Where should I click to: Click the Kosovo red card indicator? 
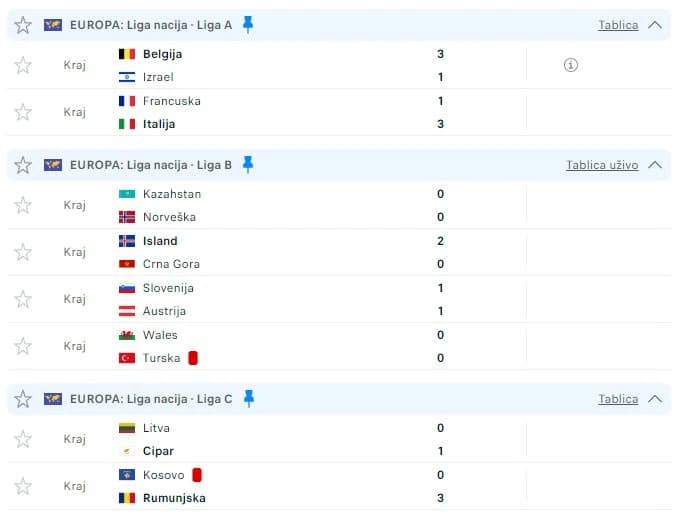pyautogui.click(x=197, y=475)
